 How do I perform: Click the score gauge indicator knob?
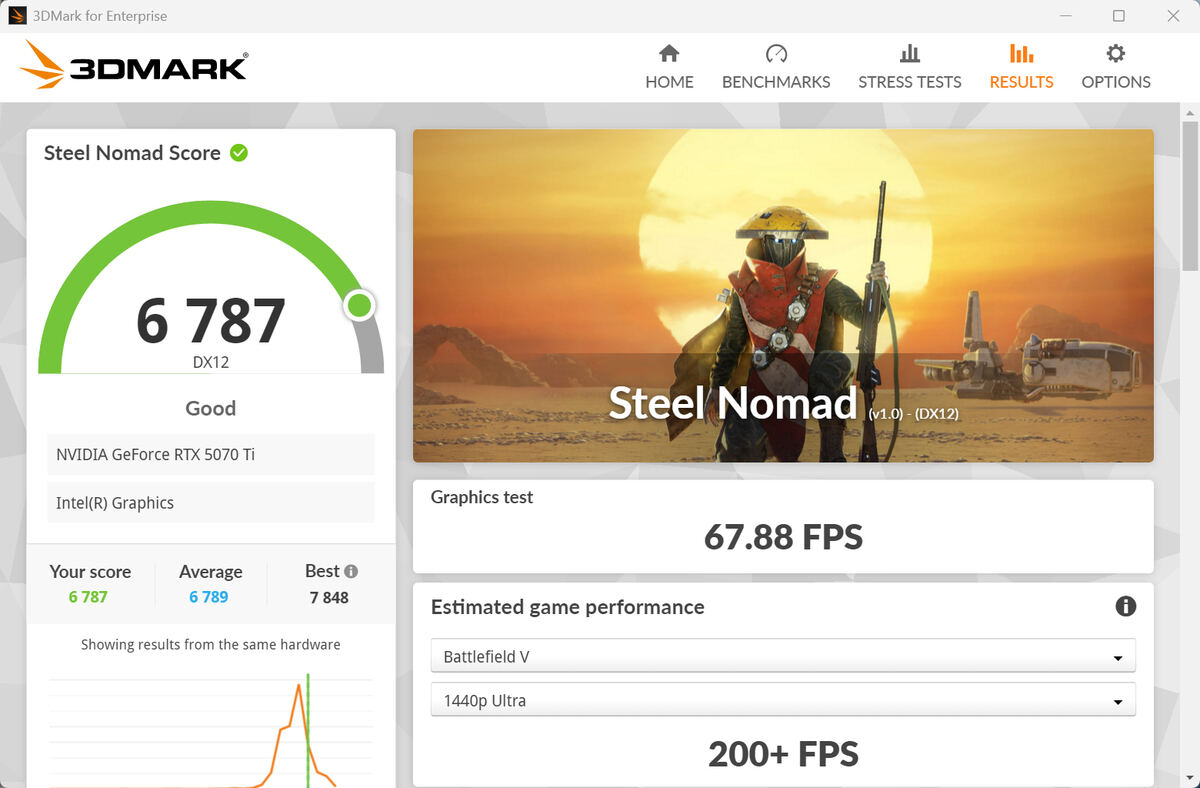point(359,306)
